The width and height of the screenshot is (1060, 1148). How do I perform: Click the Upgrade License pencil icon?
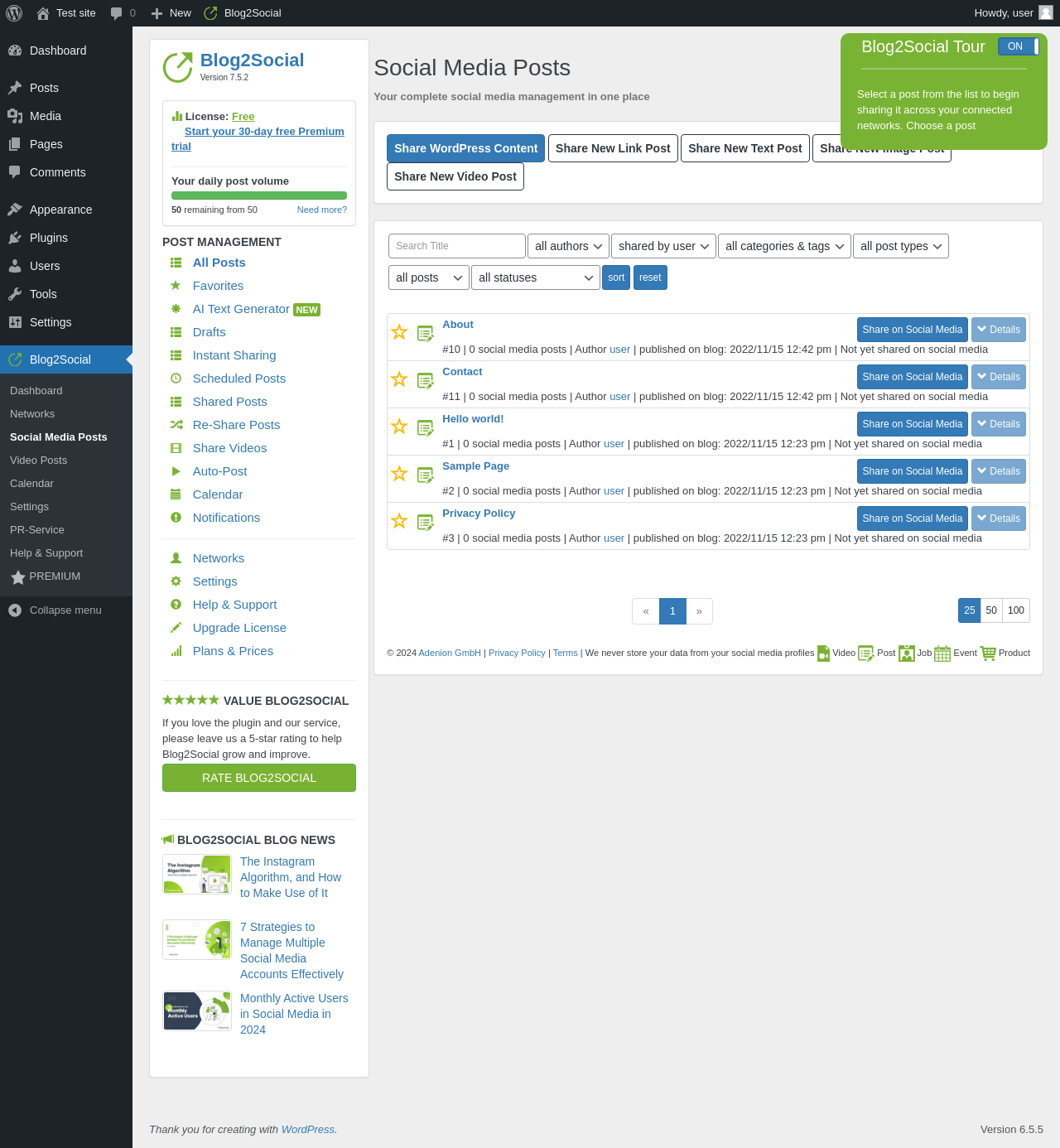(176, 628)
